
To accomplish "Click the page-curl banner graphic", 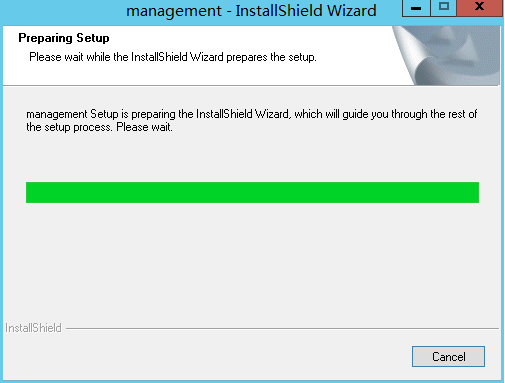I will point(447,55).
